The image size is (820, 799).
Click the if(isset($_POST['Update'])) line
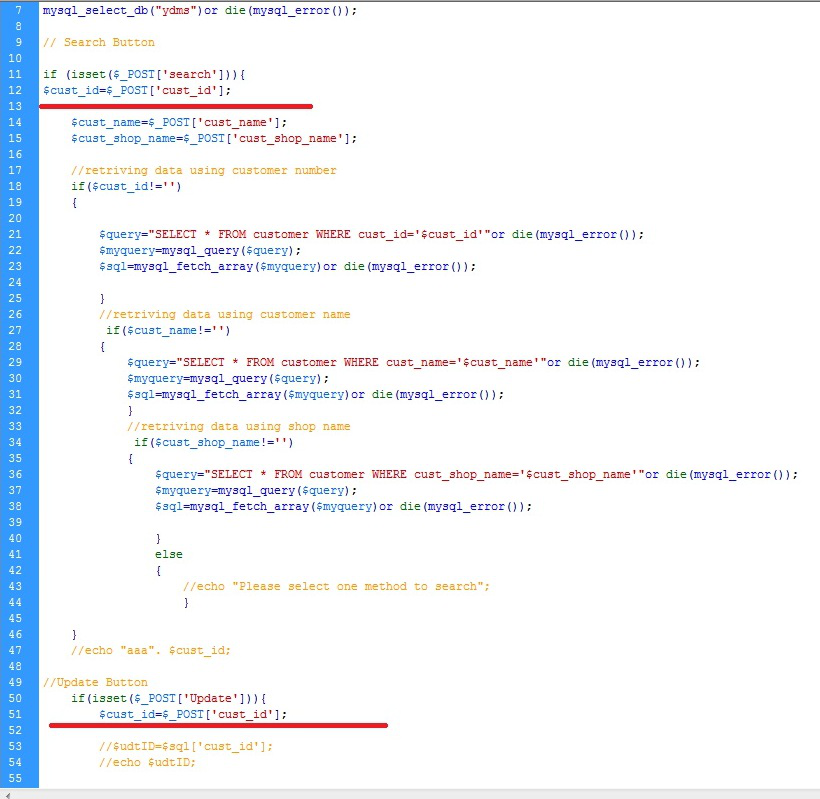tap(169, 699)
